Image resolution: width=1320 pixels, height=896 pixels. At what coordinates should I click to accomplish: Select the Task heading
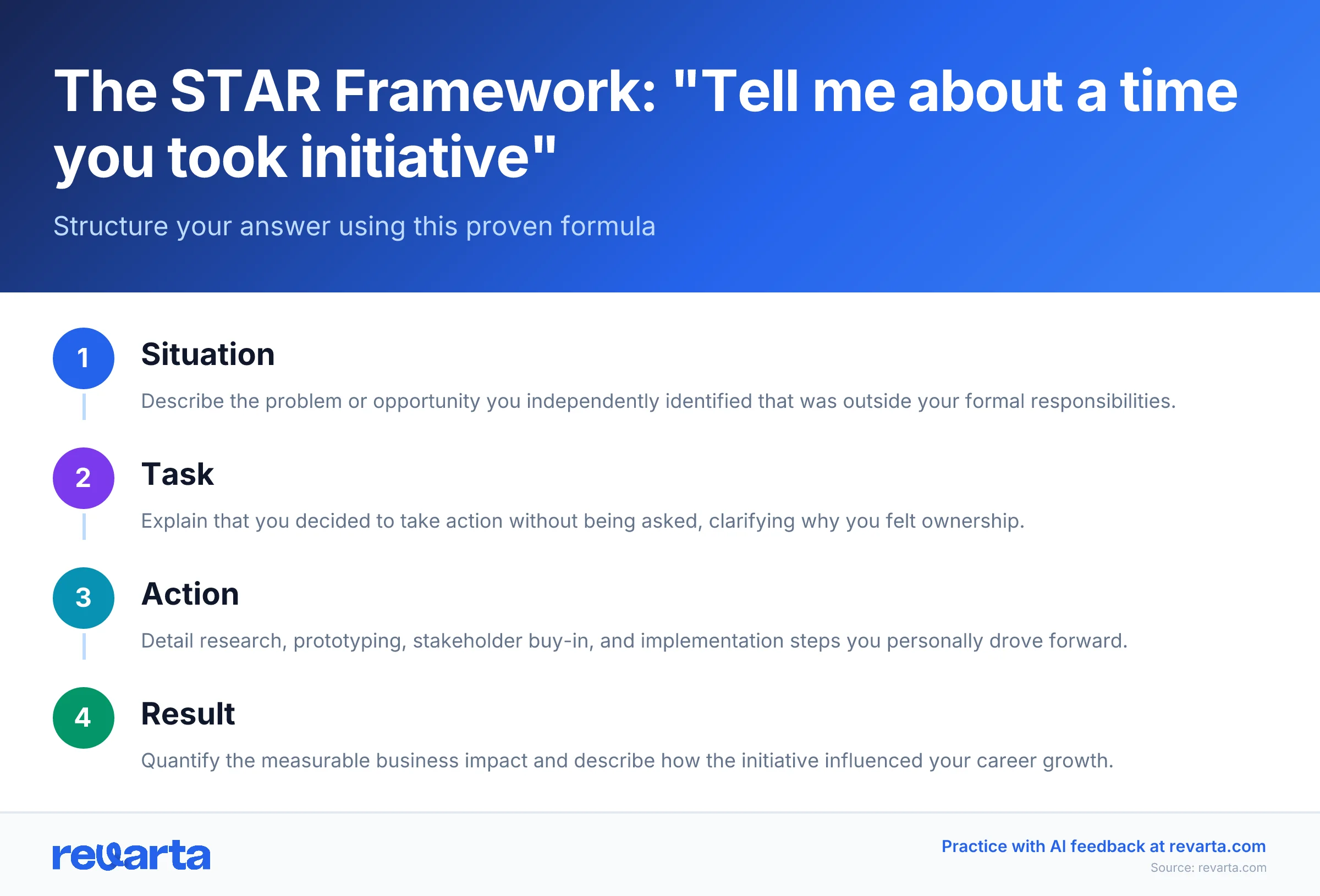point(177,474)
